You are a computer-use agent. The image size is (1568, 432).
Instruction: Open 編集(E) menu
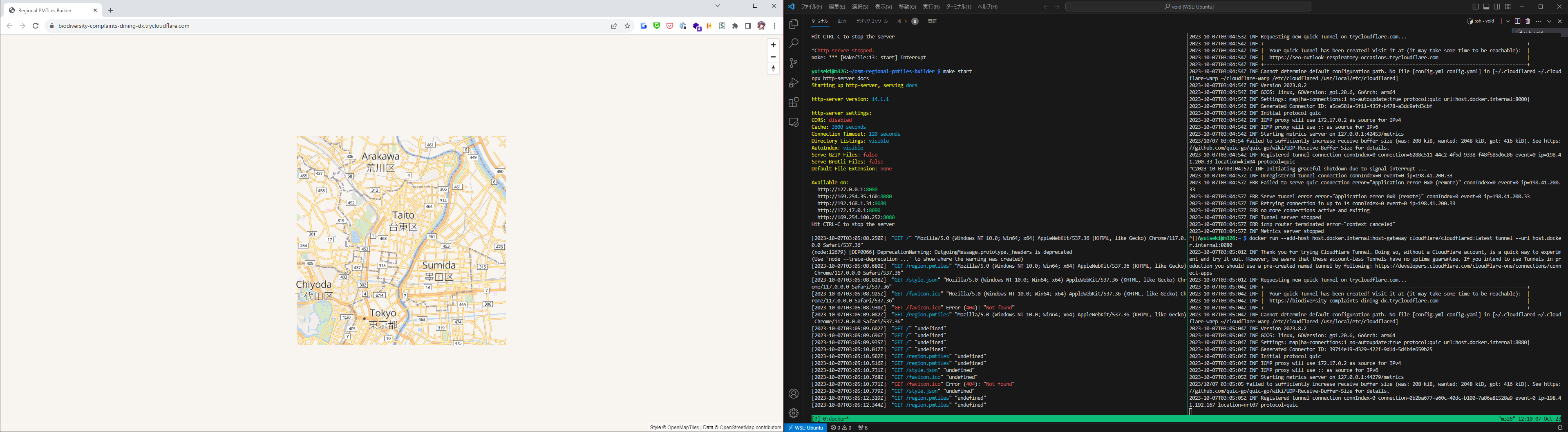click(x=837, y=7)
